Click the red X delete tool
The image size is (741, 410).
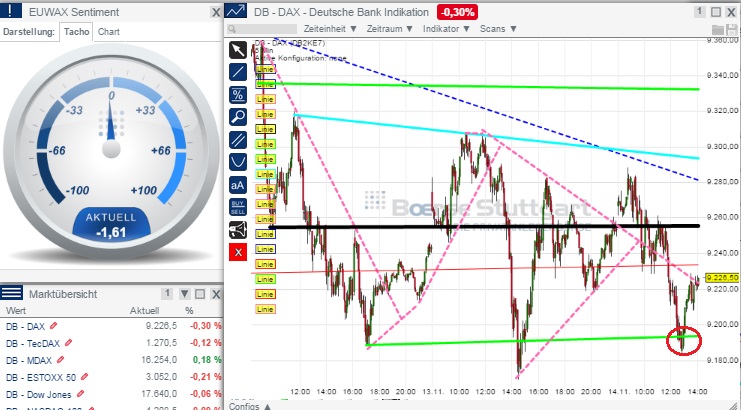pyautogui.click(x=238, y=252)
